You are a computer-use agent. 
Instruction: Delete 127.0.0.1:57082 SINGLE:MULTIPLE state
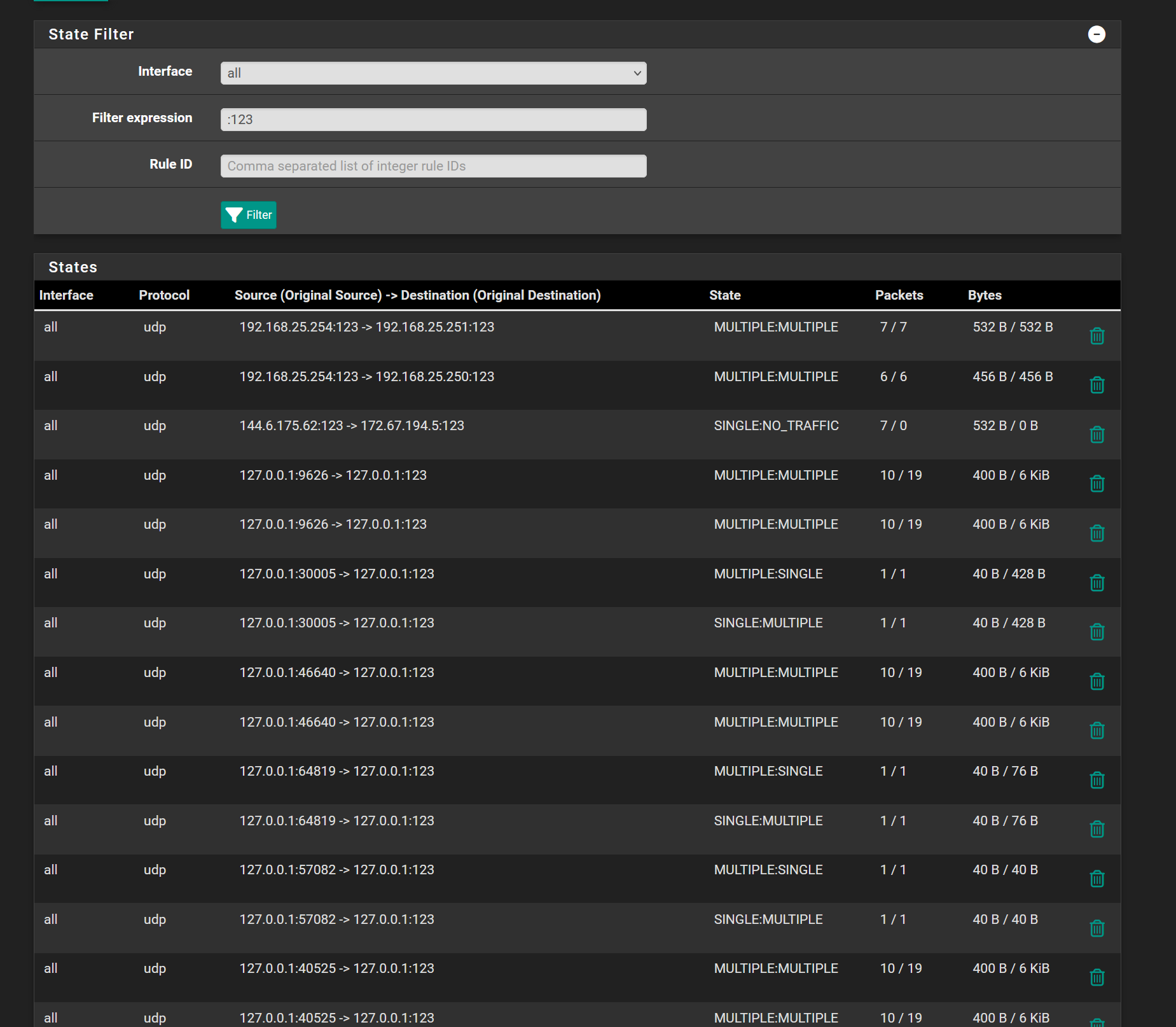coord(1097,928)
